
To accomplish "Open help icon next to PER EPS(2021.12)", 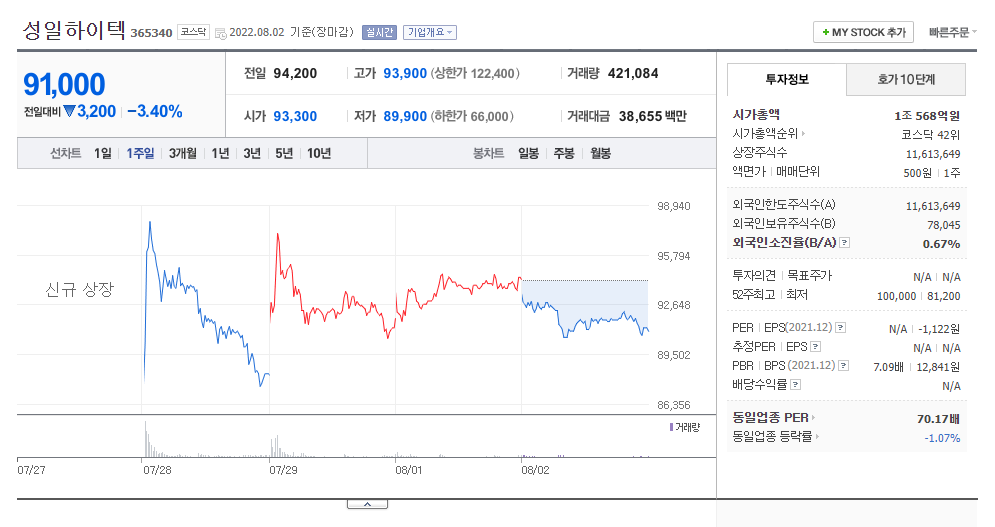I will [840, 328].
